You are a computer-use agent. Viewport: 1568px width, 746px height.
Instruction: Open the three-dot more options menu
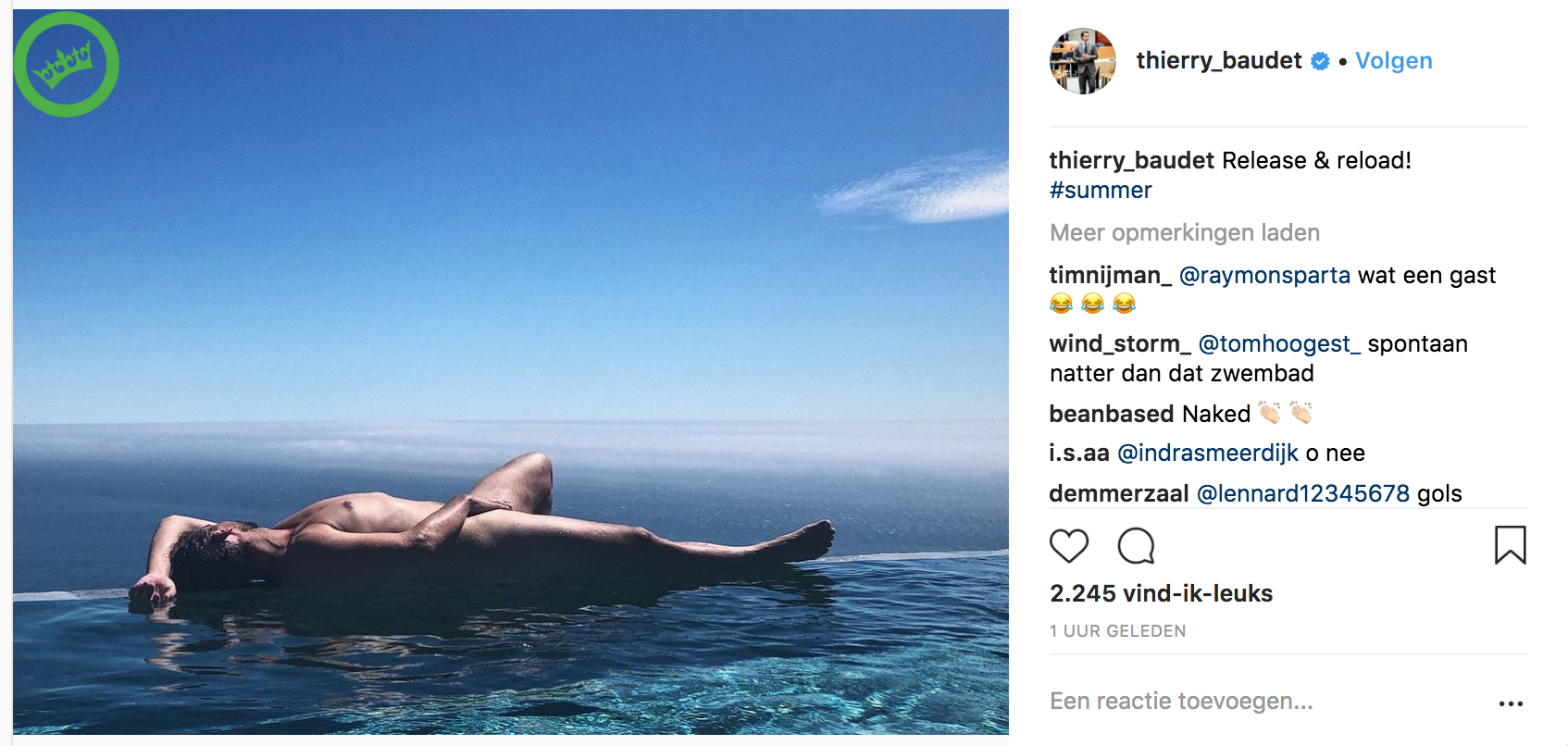tap(1511, 703)
